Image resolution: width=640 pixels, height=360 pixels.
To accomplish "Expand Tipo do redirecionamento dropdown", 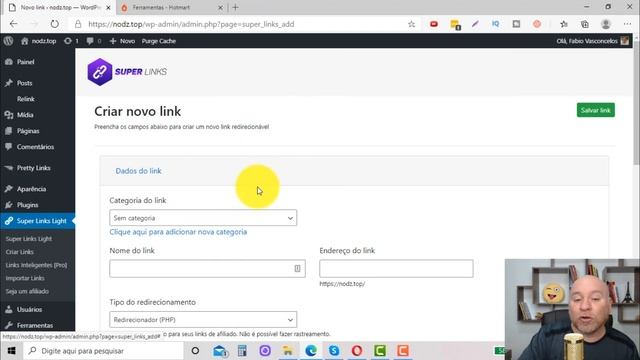I will tap(203, 320).
